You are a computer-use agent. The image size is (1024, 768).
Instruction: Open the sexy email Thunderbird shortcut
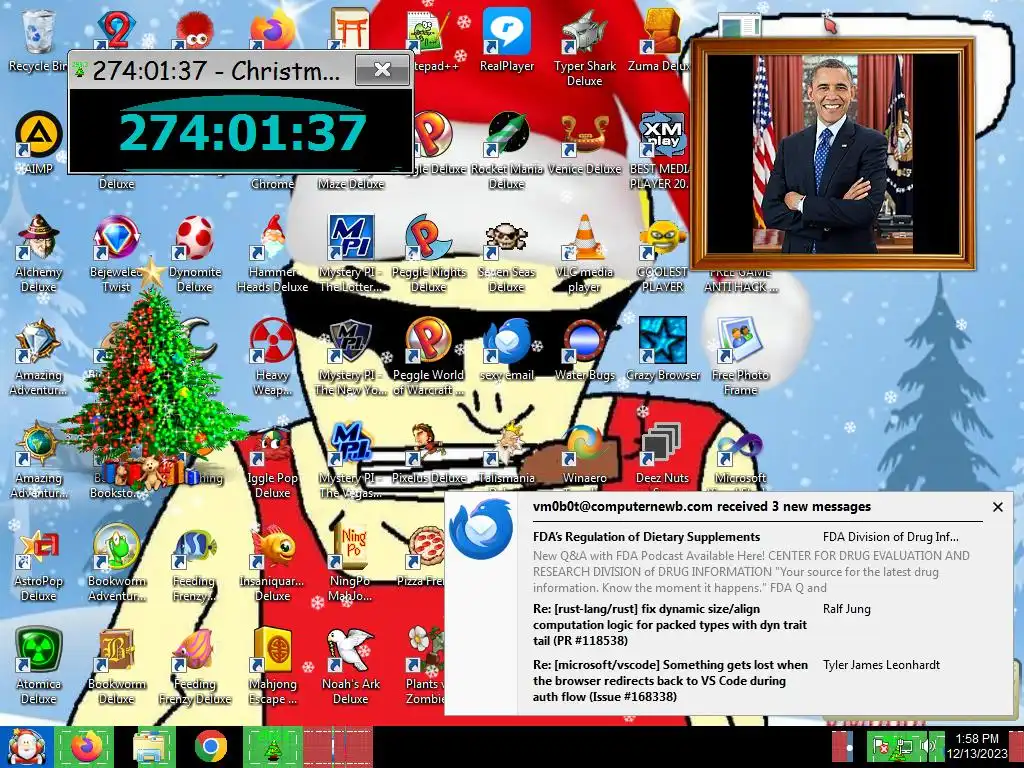507,349
